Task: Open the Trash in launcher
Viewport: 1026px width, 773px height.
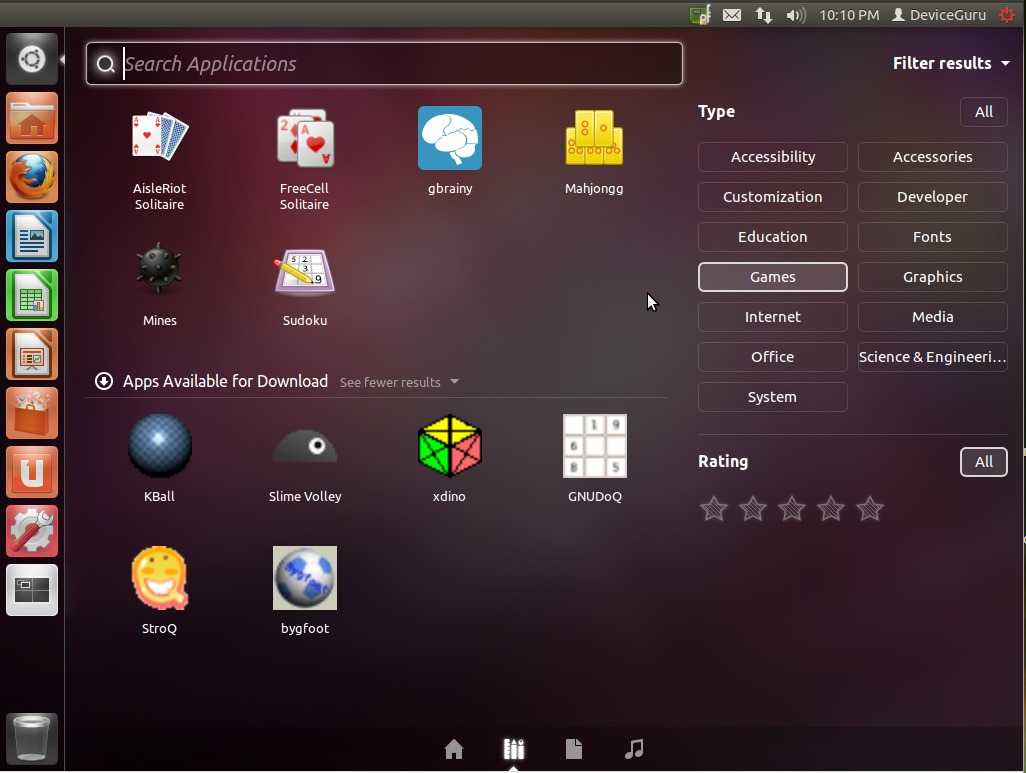Action: (x=32, y=738)
